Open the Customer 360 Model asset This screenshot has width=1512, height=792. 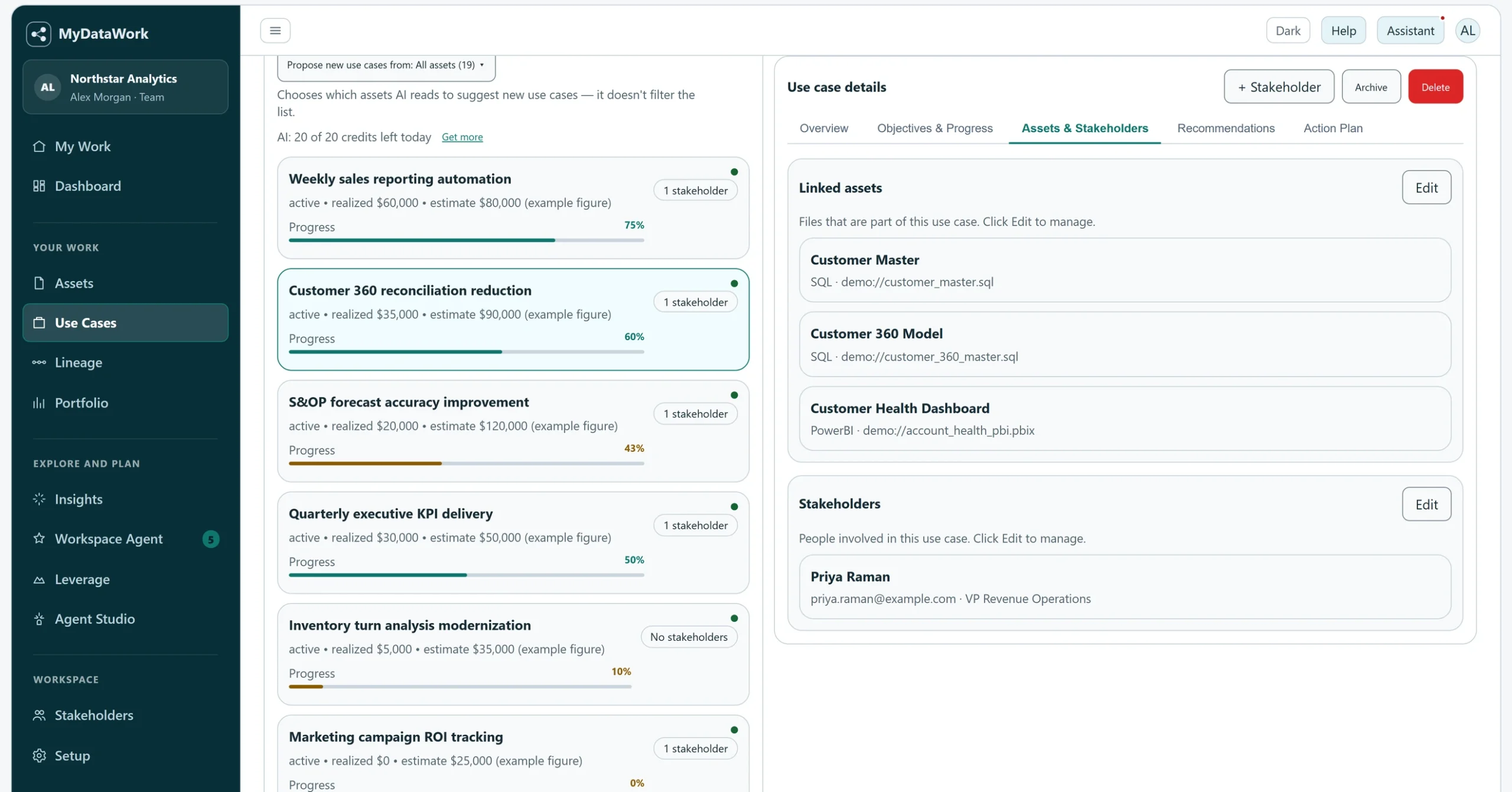[1125, 344]
